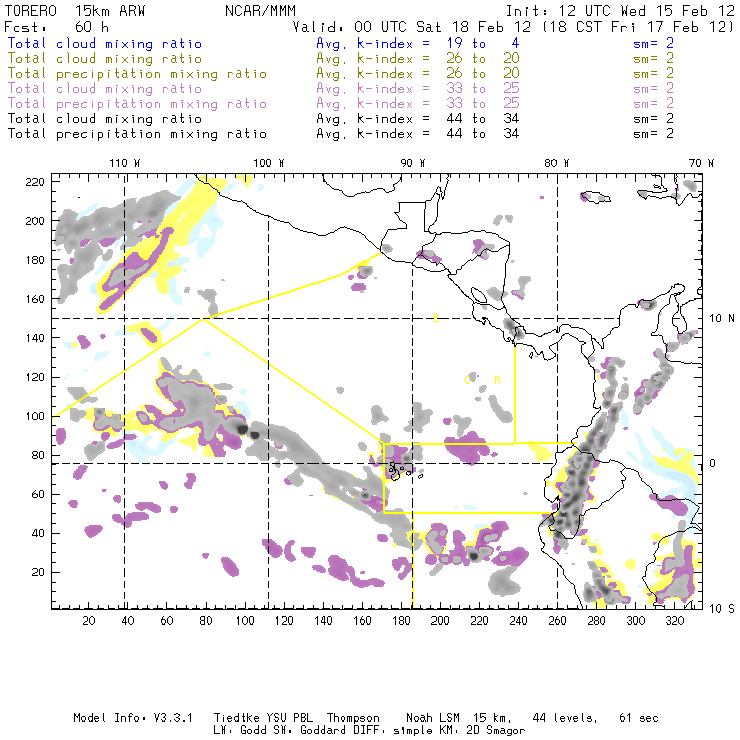Select the "61 sec" footer text

click(639, 718)
